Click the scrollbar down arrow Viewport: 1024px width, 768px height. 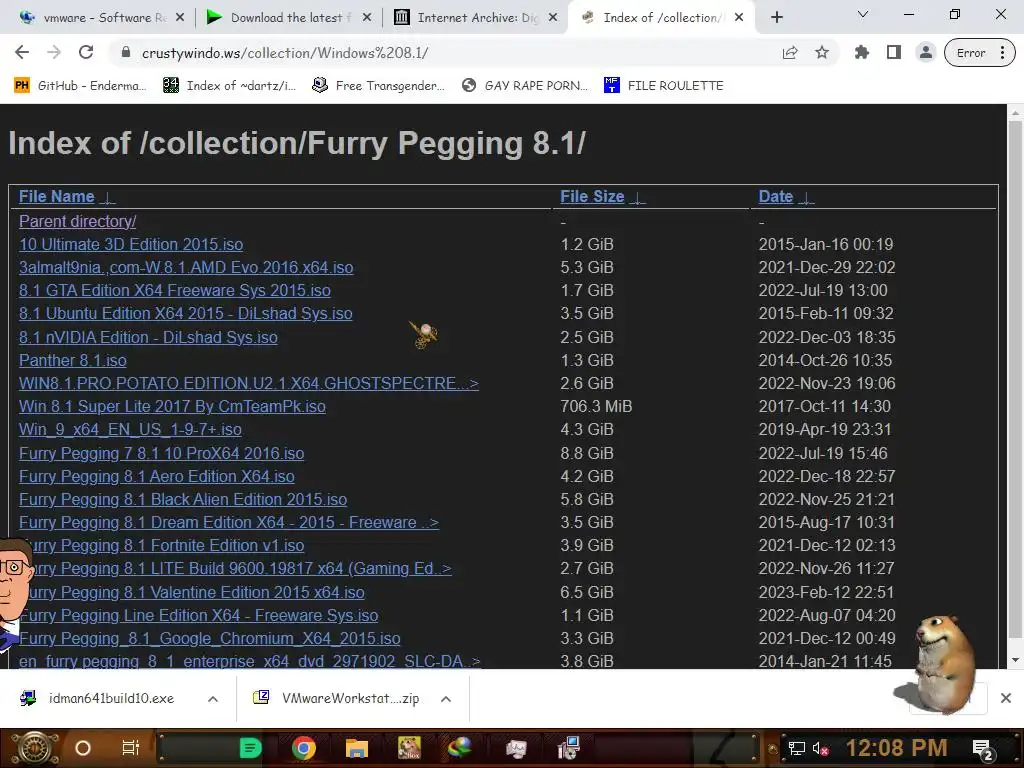click(1016, 660)
